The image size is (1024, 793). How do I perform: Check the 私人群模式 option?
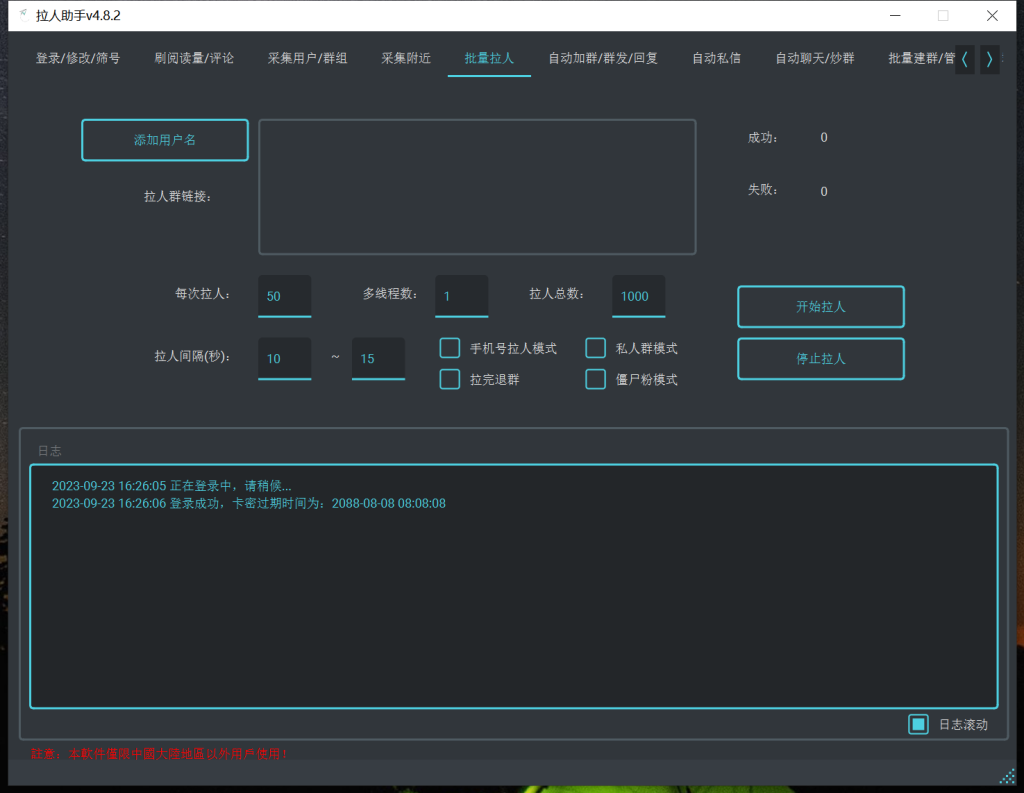[595, 348]
